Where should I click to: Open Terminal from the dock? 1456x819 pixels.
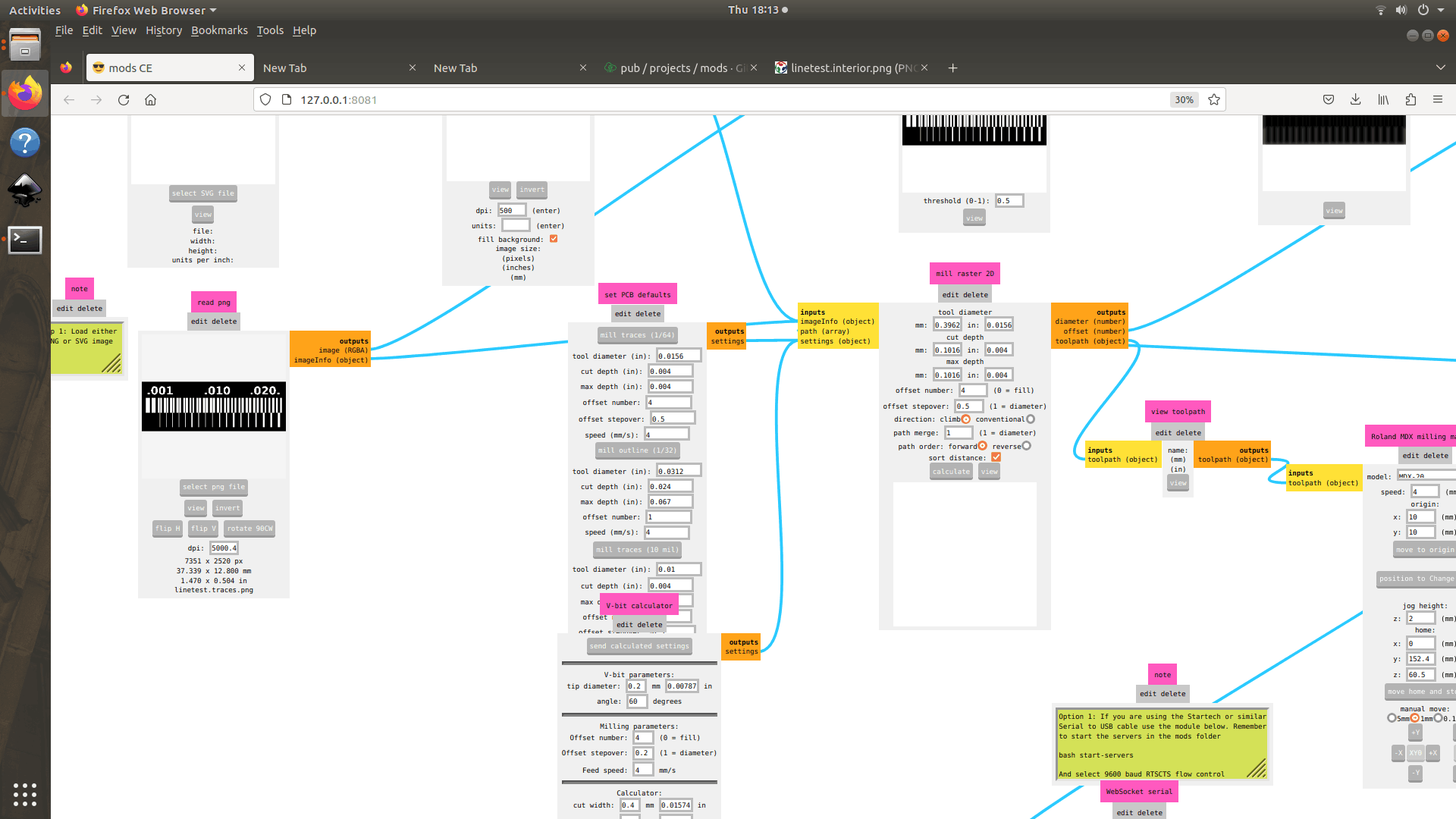24,240
